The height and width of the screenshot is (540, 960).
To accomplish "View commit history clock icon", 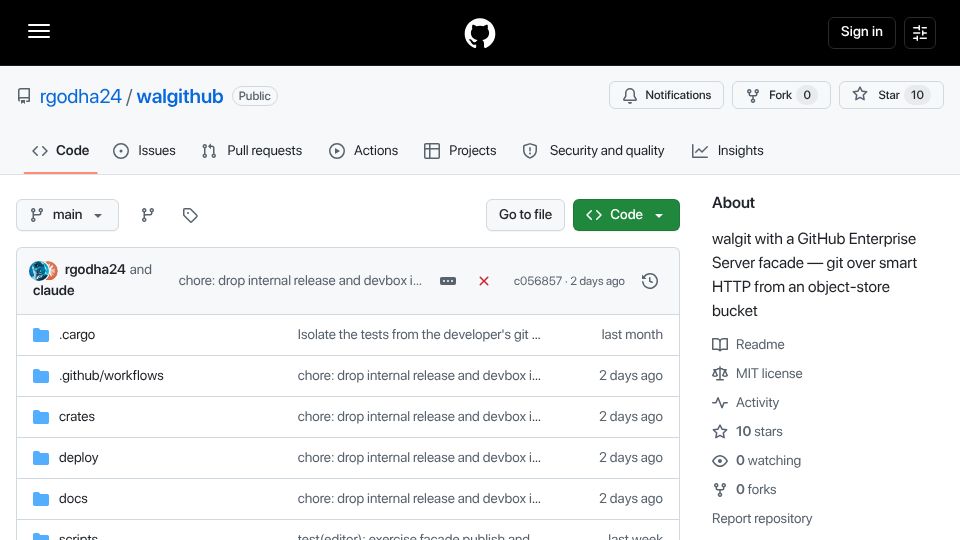I will pos(650,281).
